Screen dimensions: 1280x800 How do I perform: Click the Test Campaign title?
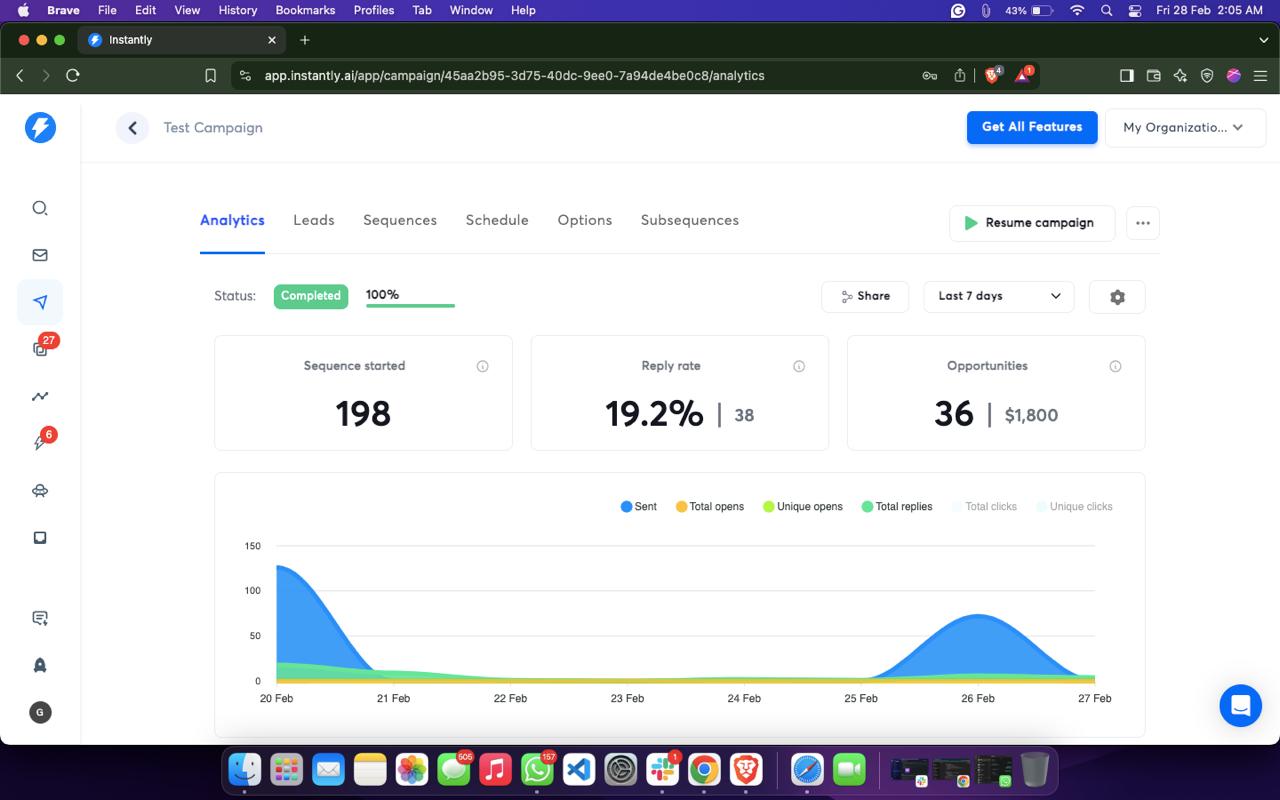[x=213, y=128]
